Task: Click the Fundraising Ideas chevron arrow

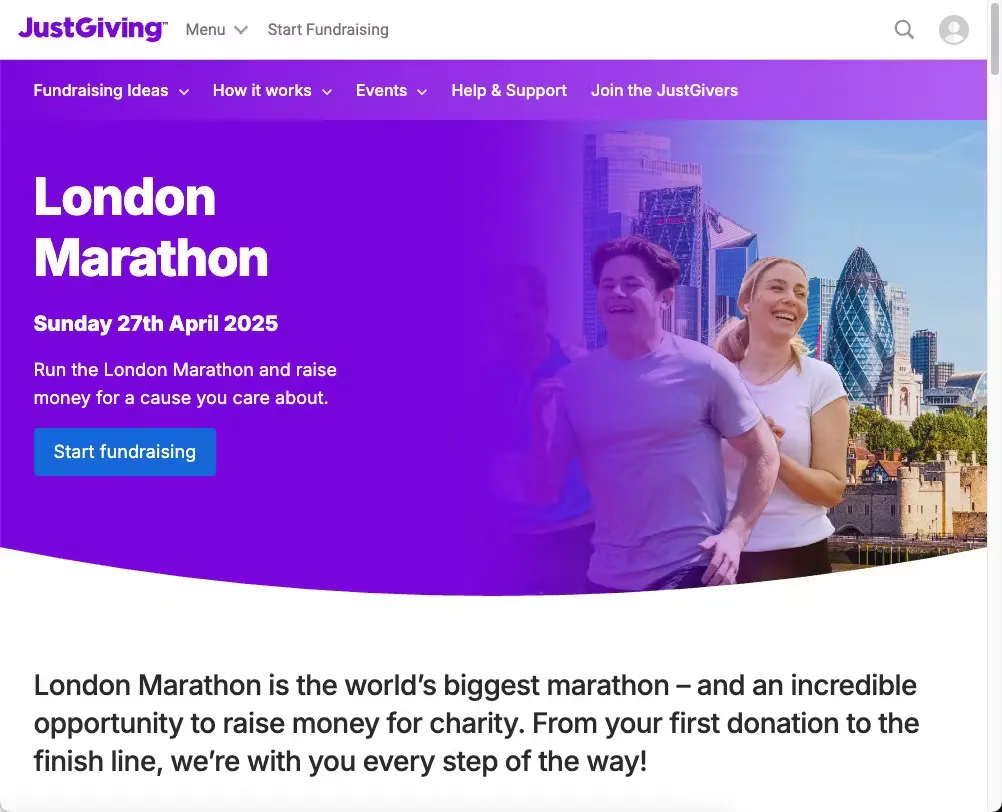Action: tap(184, 92)
